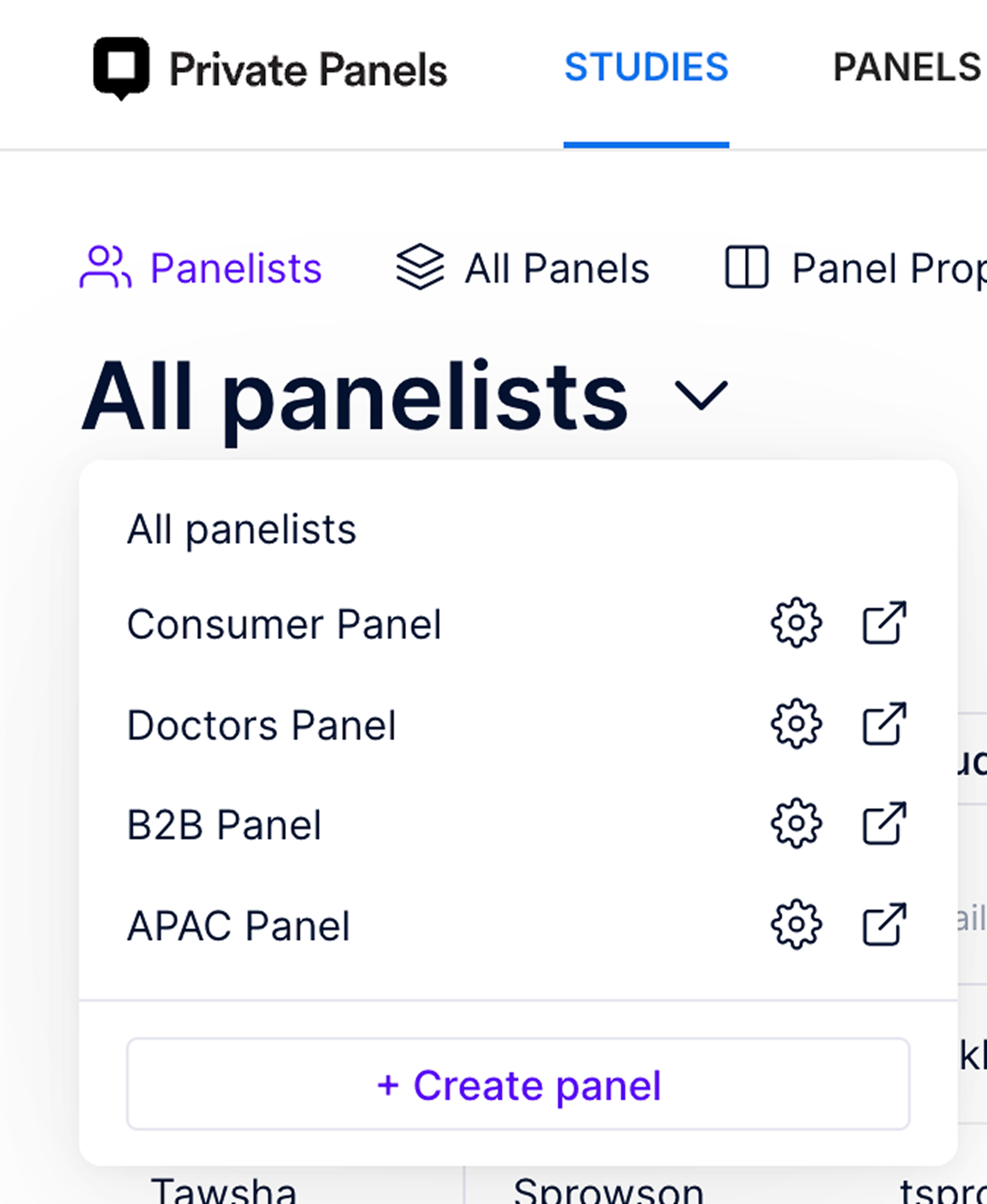Click B2B Panel external link icon
The width and height of the screenshot is (987, 1204).
884,824
